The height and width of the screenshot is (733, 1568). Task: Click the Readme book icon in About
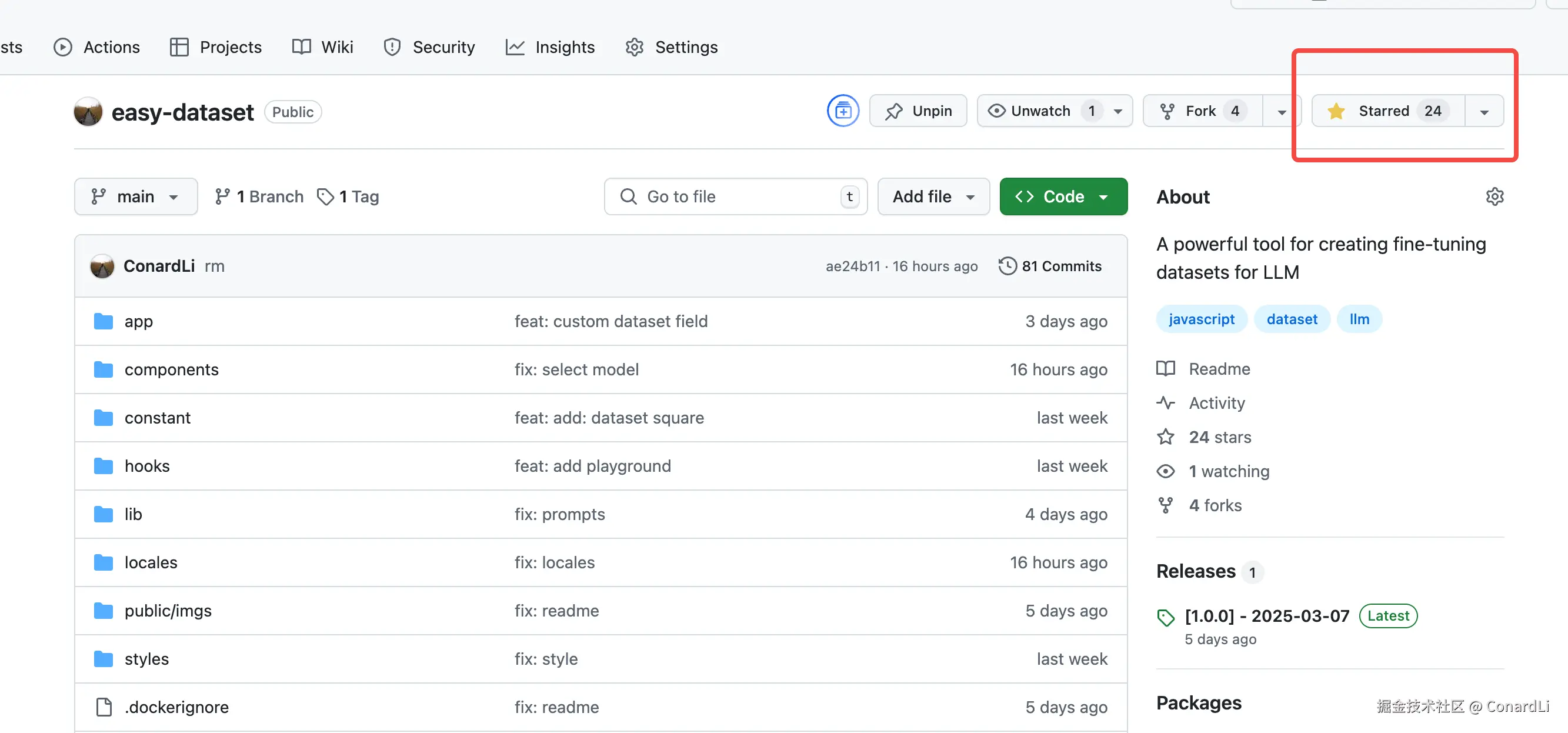pyautogui.click(x=1166, y=369)
